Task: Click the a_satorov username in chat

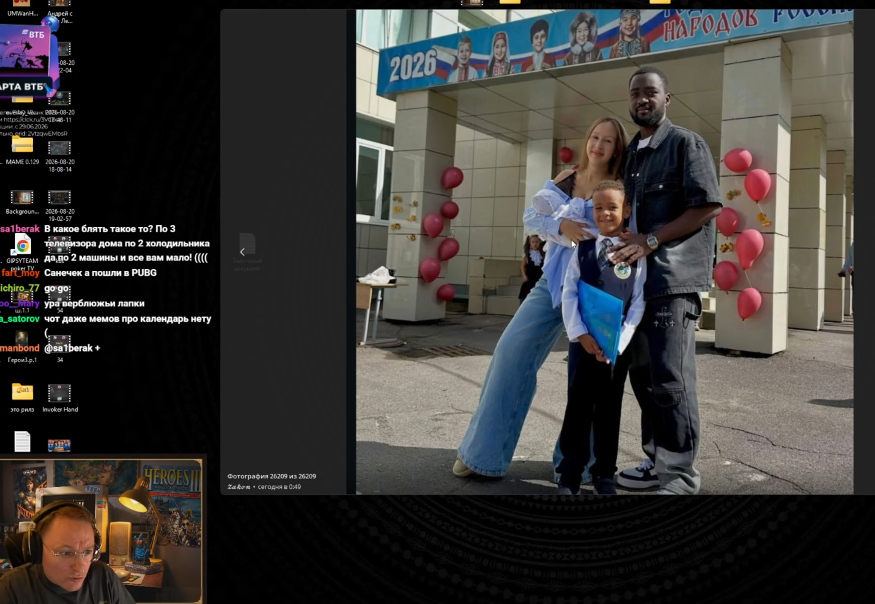Action: [x=20, y=319]
